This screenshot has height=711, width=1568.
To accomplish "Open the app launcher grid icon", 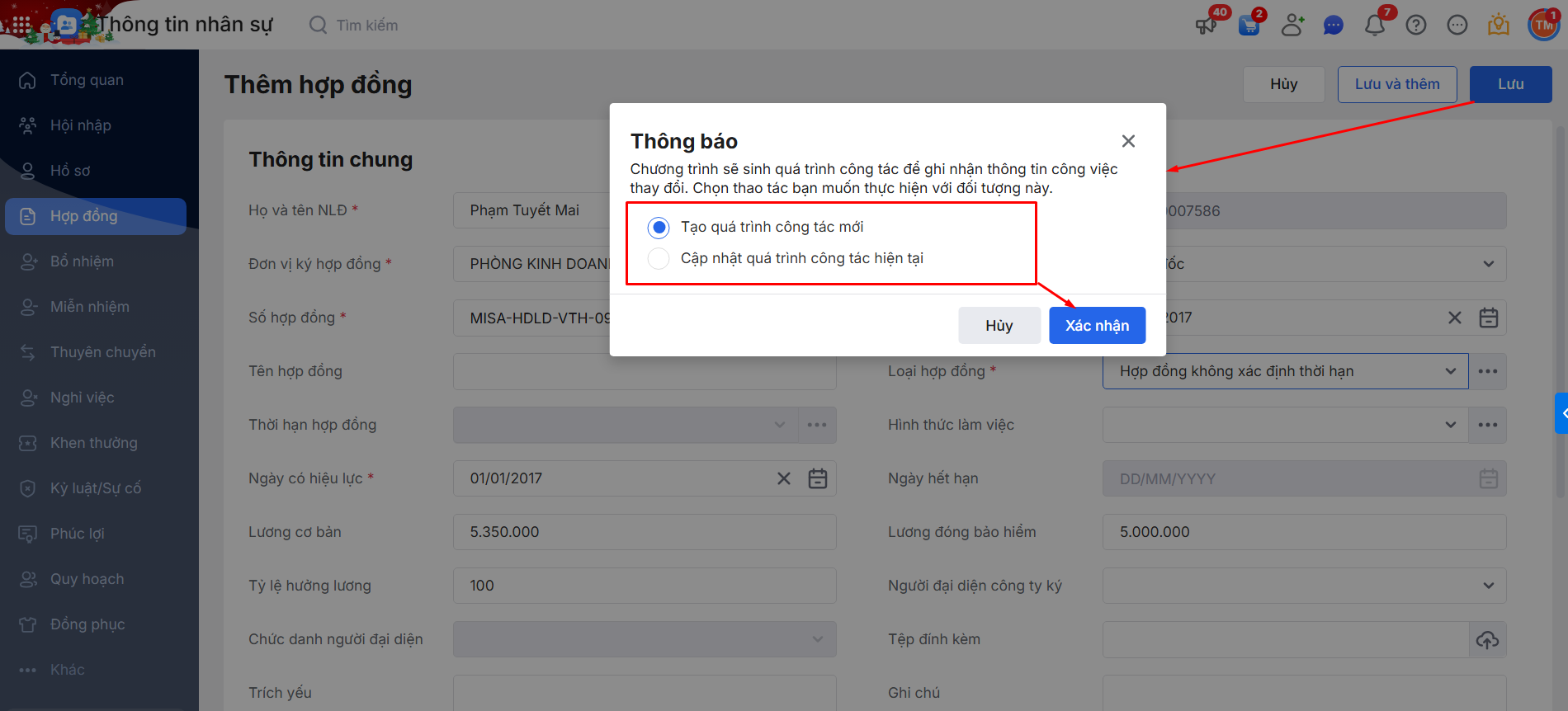I will click(21, 25).
